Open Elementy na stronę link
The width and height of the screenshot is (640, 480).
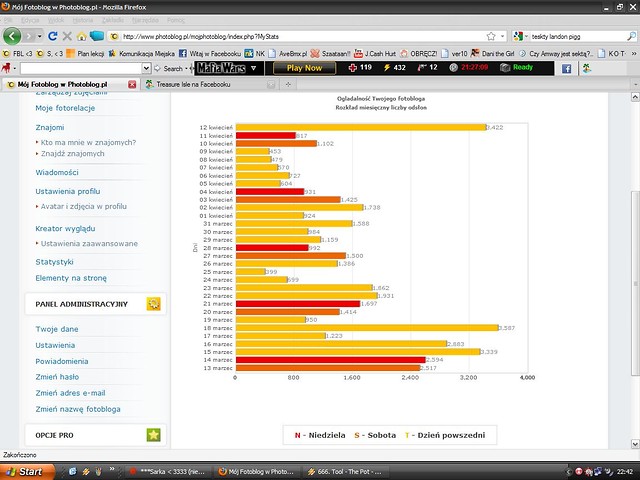71,278
